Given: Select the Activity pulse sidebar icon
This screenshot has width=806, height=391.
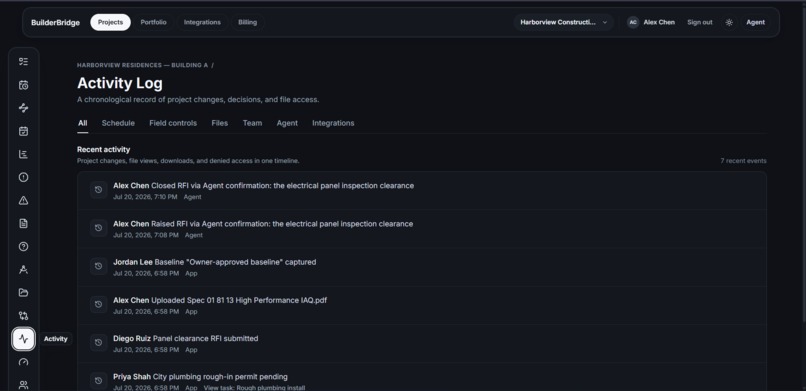Looking at the screenshot, I should click(23, 339).
